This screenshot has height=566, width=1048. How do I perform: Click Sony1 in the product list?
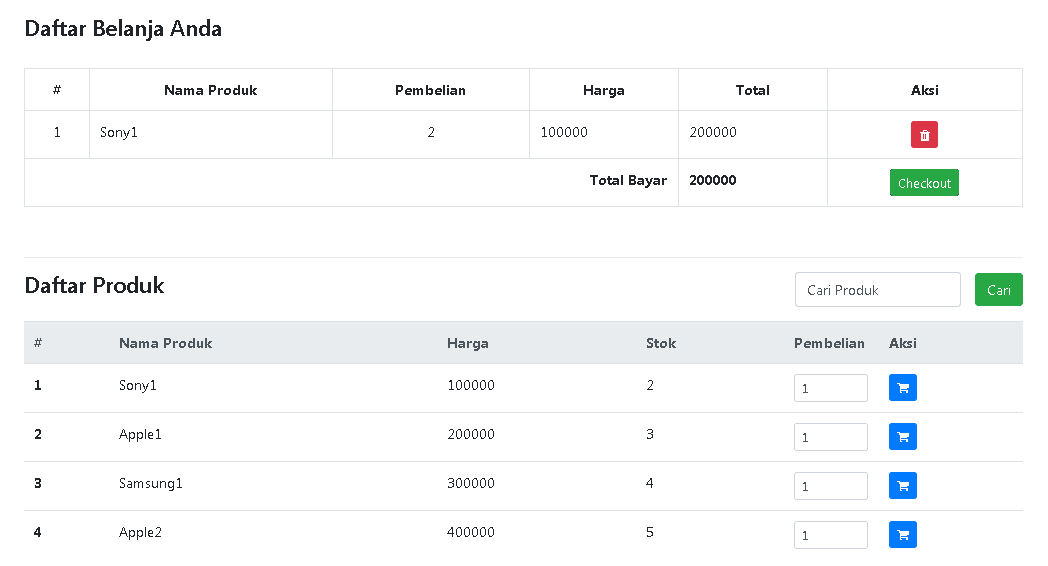click(138, 386)
